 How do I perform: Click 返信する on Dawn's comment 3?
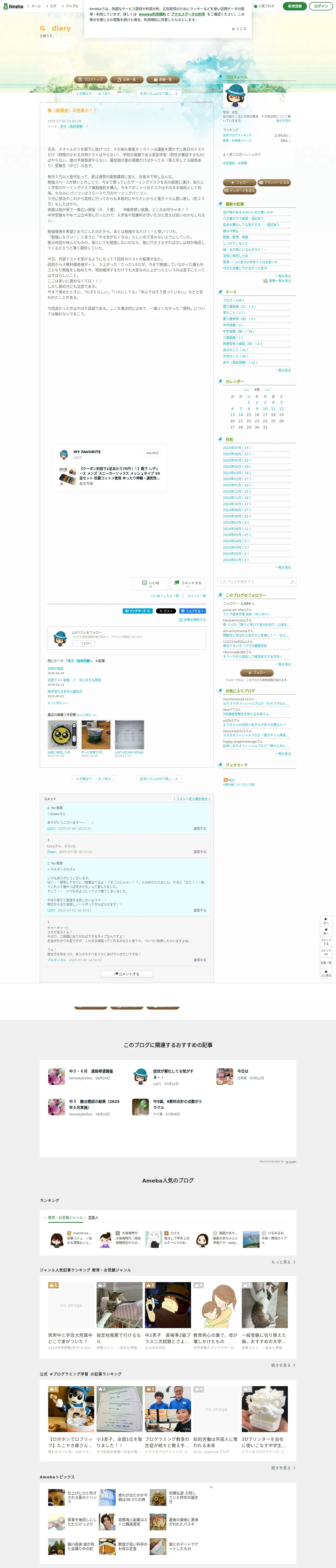pyautogui.click(x=199, y=852)
